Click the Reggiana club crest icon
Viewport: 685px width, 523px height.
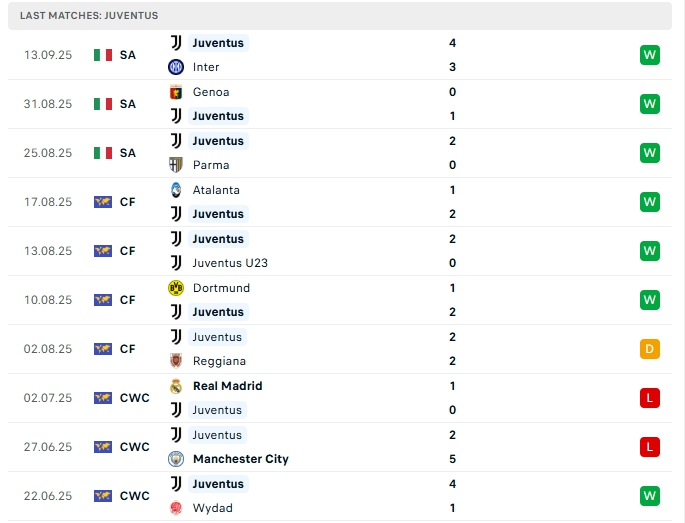click(x=176, y=361)
